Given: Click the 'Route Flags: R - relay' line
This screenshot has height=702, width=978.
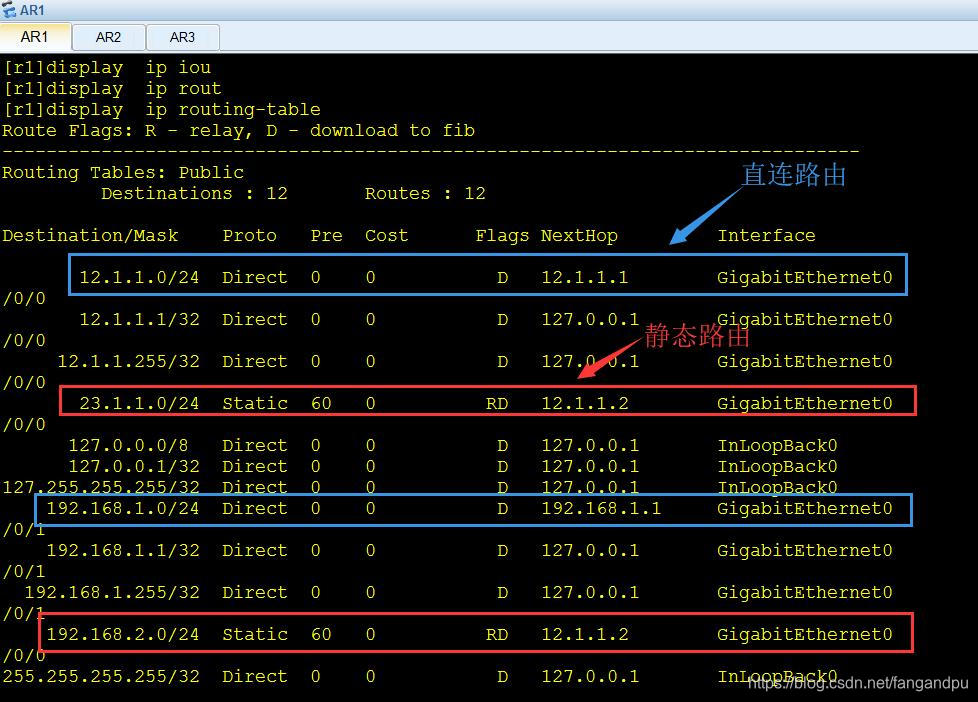Looking at the screenshot, I should pos(238,130).
